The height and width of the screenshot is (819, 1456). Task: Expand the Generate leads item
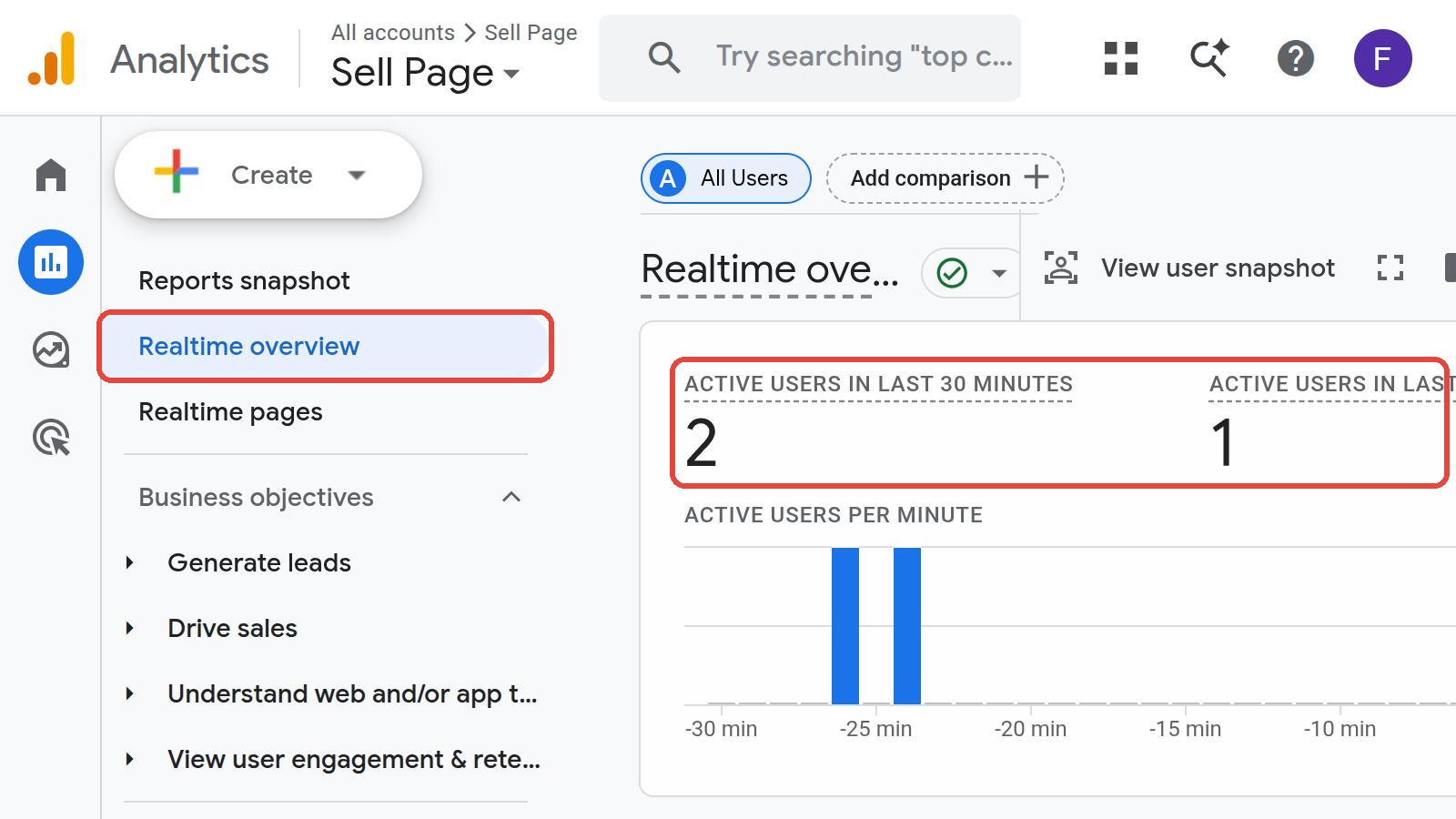click(130, 562)
